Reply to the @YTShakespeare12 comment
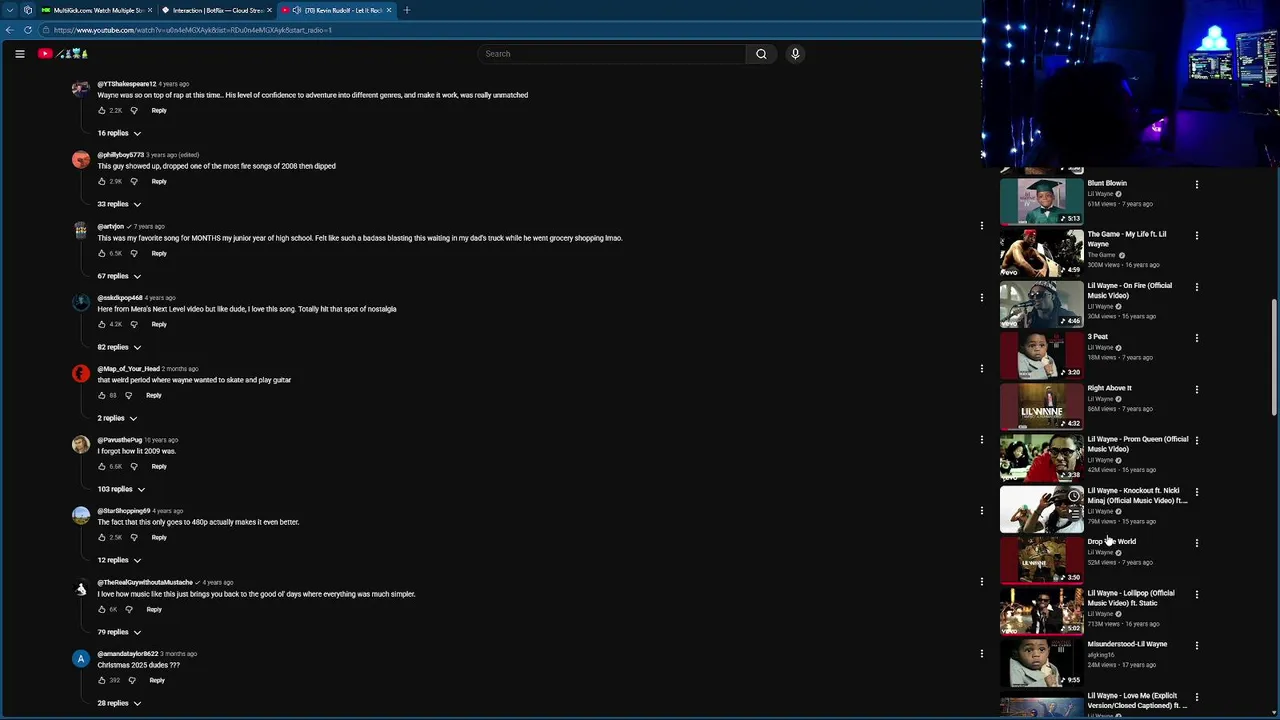The image size is (1280, 720). point(159,110)
